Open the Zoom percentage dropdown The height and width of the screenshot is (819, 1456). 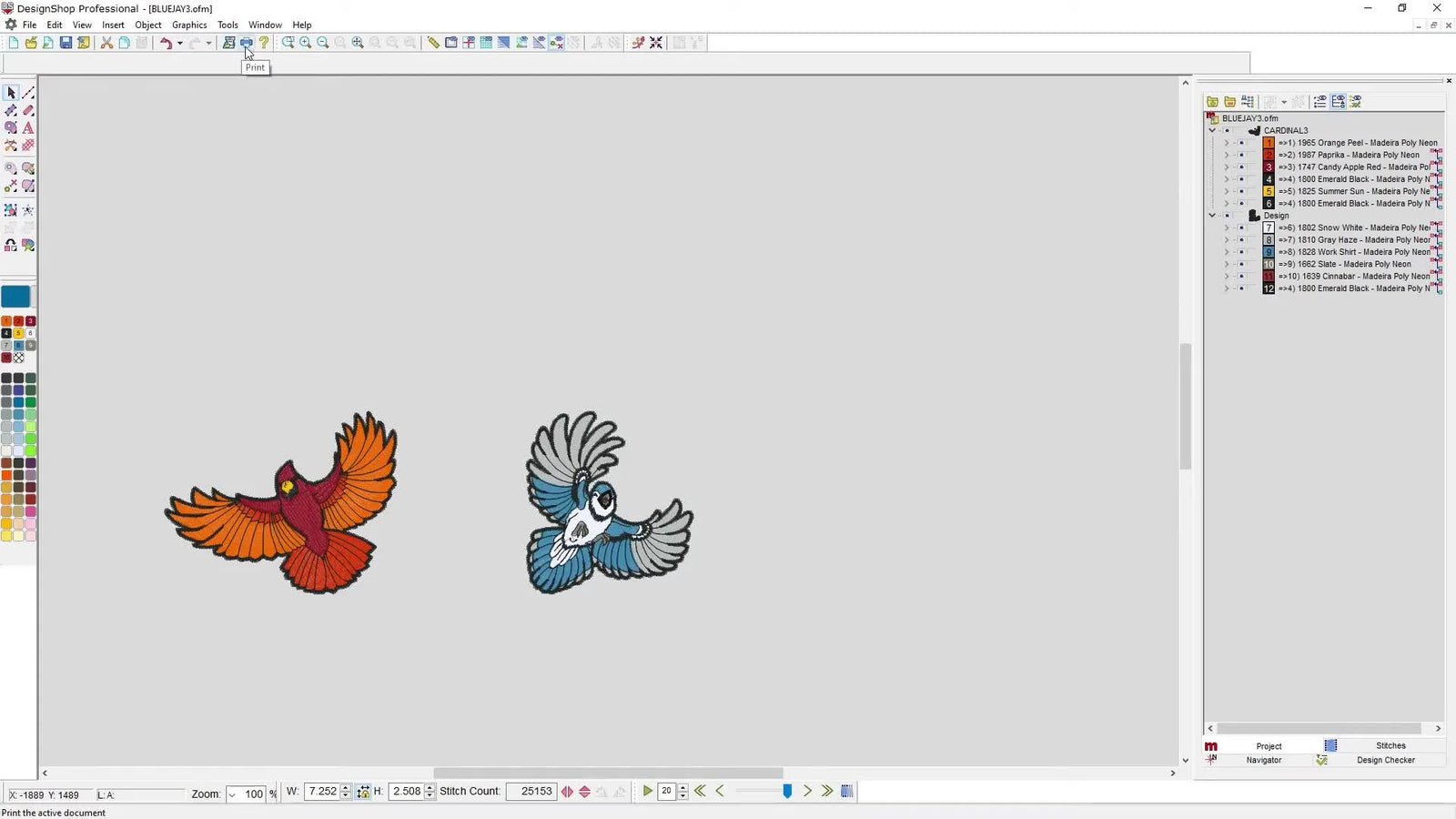233,794
